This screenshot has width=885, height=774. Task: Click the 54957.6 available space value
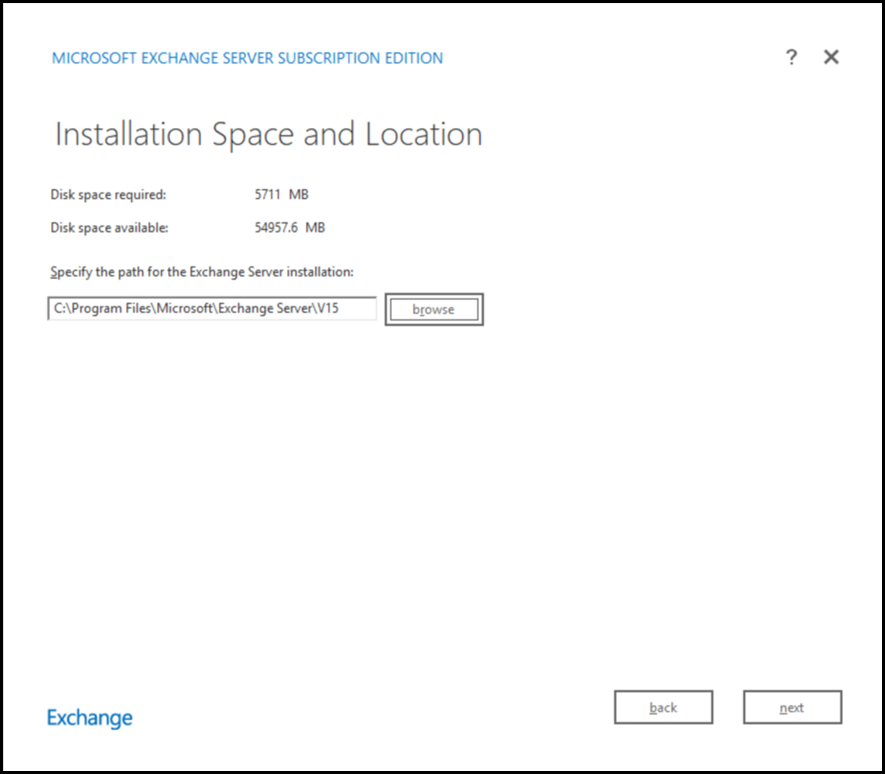pyautogui.click(x=277, y=228)
